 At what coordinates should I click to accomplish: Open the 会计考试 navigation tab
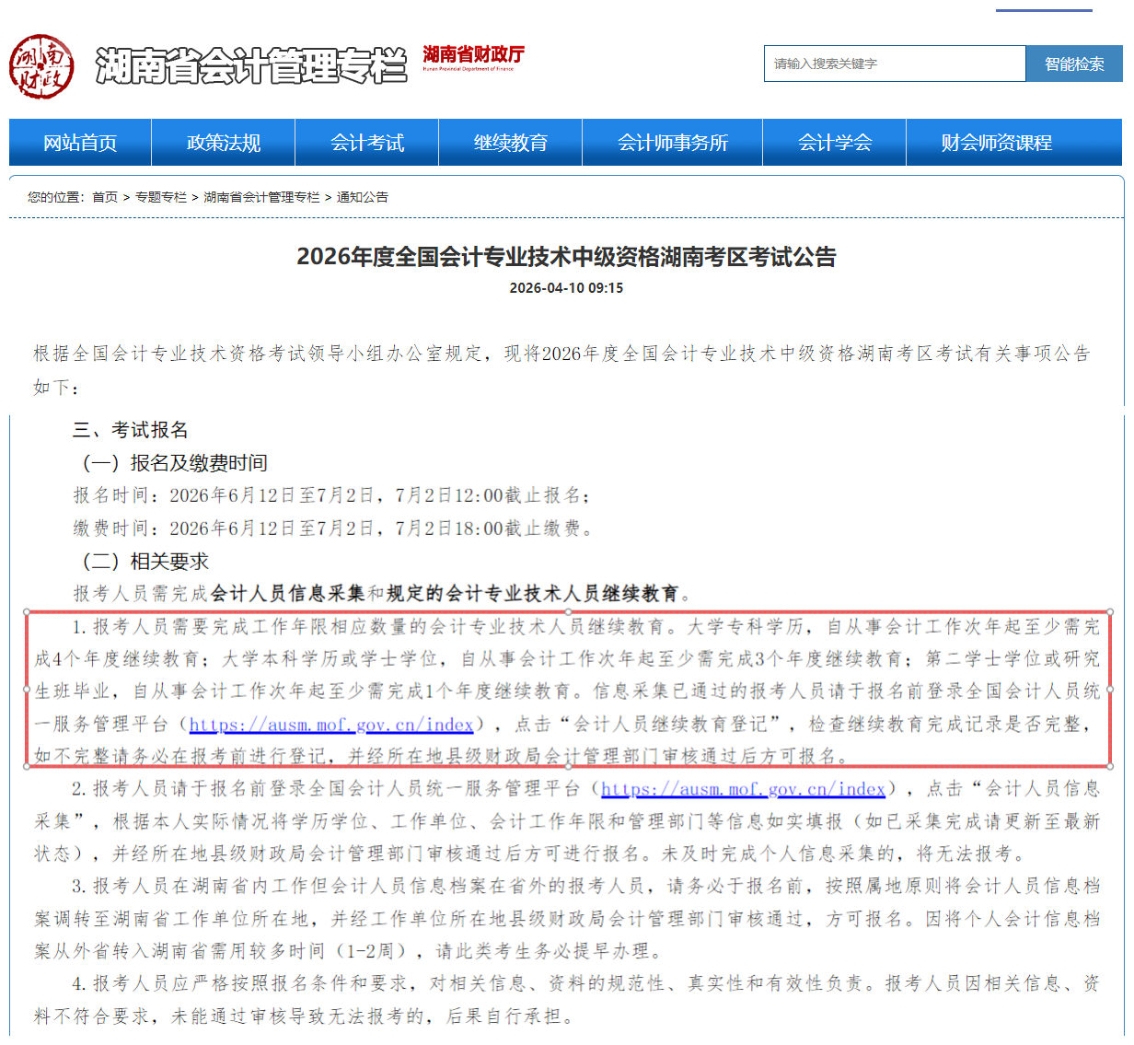[x=367, y=142]
